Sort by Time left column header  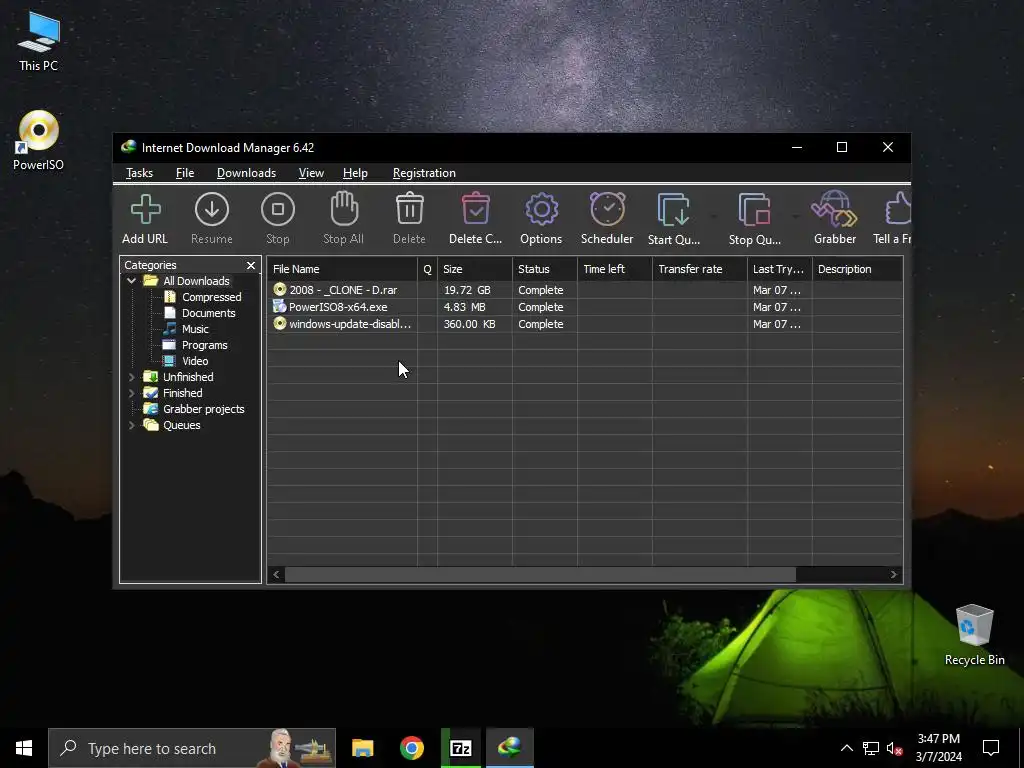(615, 269)
